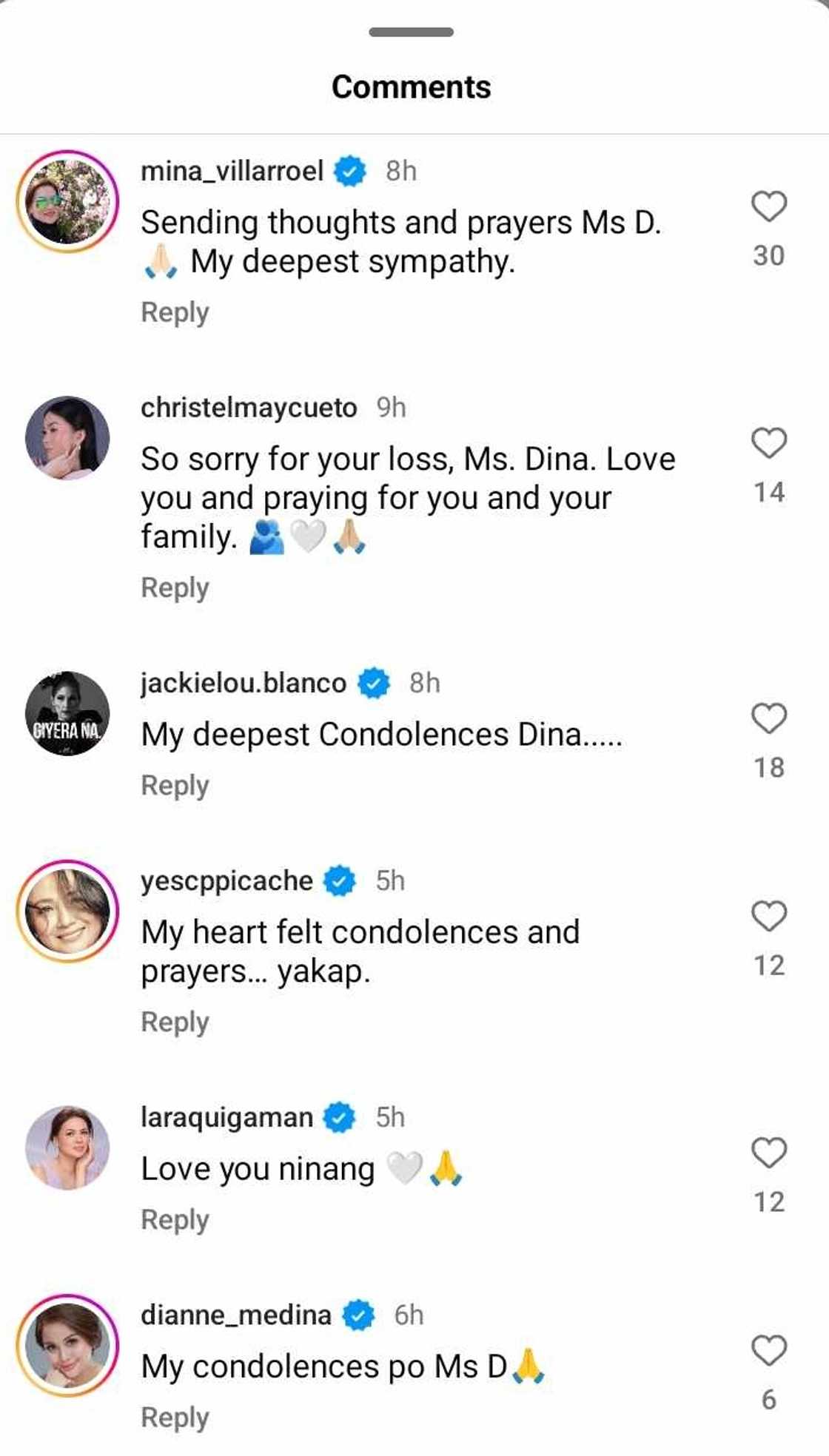Visit the dianne_medina username profile
The width and height of the screenshot is (829, 1456).
coord(235,1315)
